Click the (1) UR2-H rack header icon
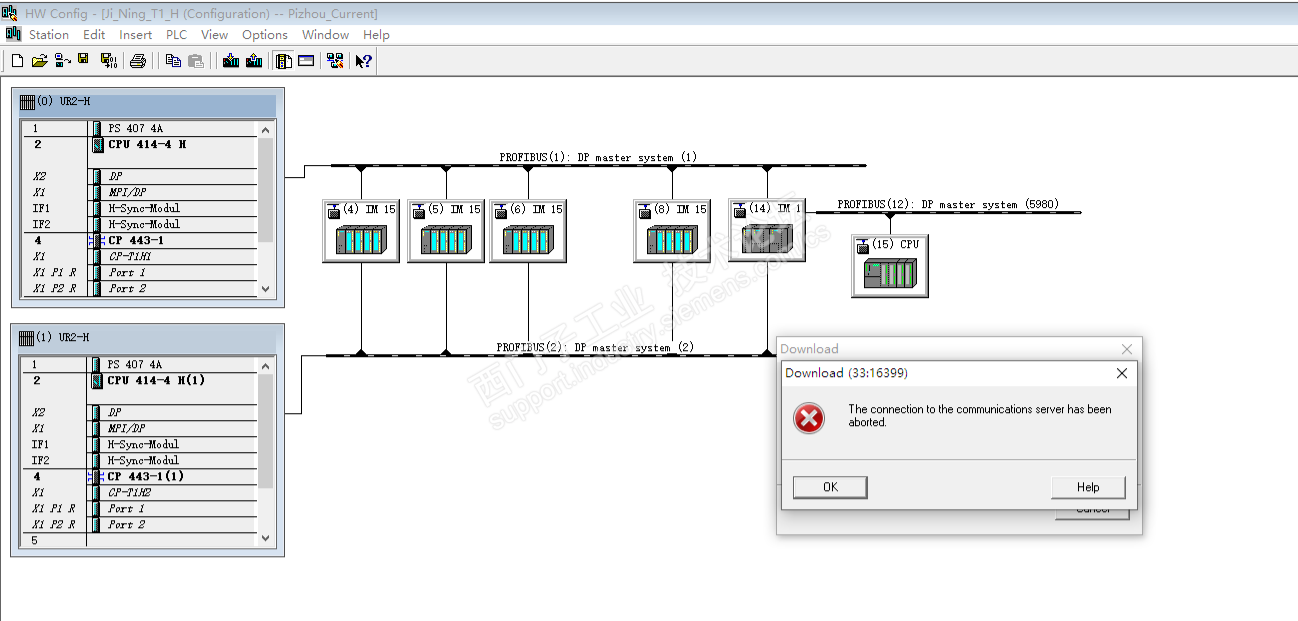 27,337
